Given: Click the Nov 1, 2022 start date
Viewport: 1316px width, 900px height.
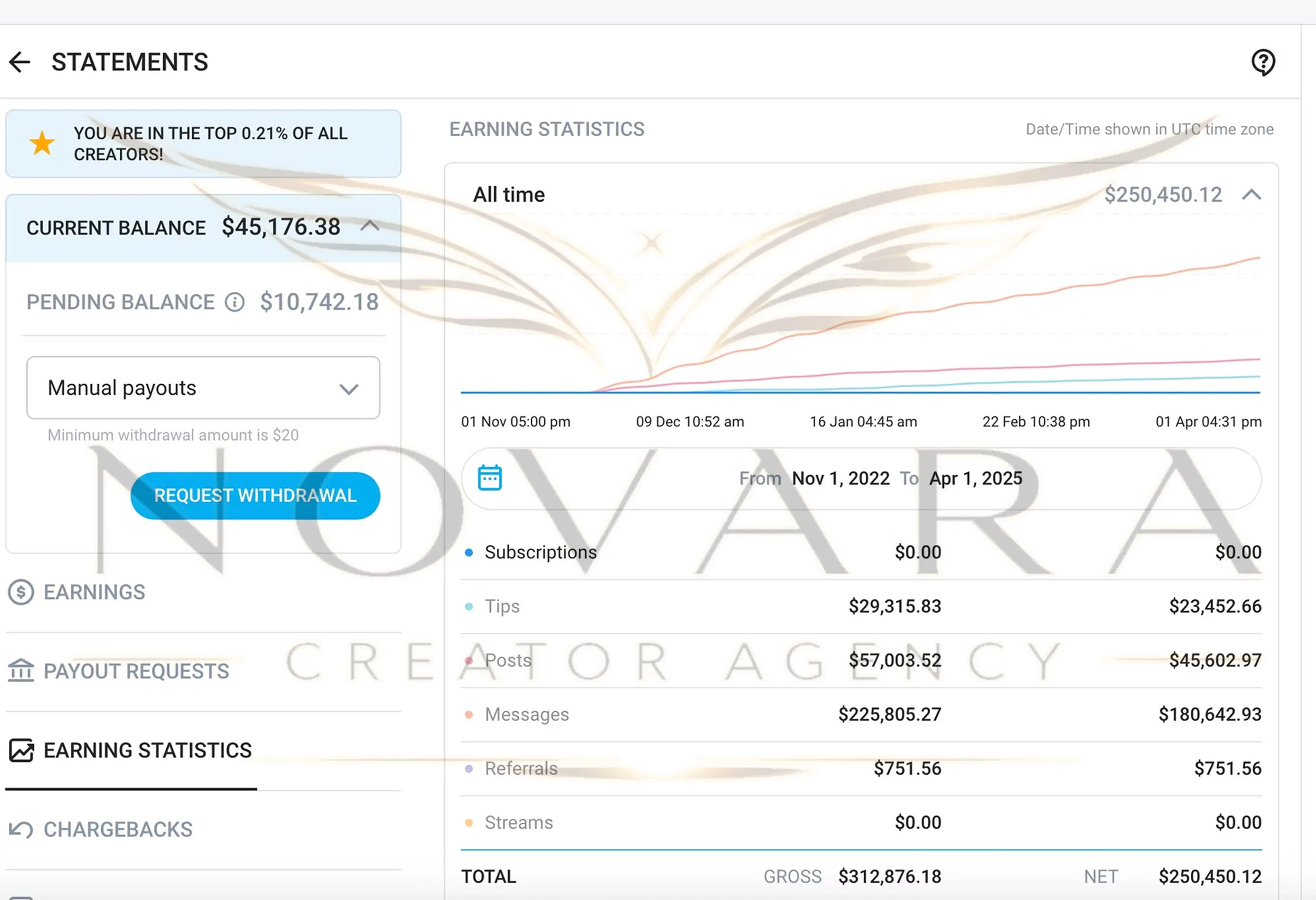Looking at the screenshot, I should coord(840,479).
